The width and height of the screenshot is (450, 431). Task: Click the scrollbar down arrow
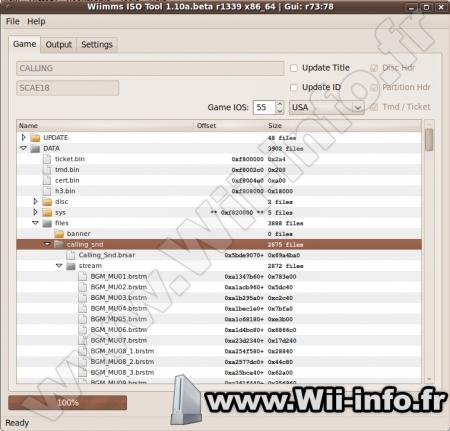click(x=429, y=379)
